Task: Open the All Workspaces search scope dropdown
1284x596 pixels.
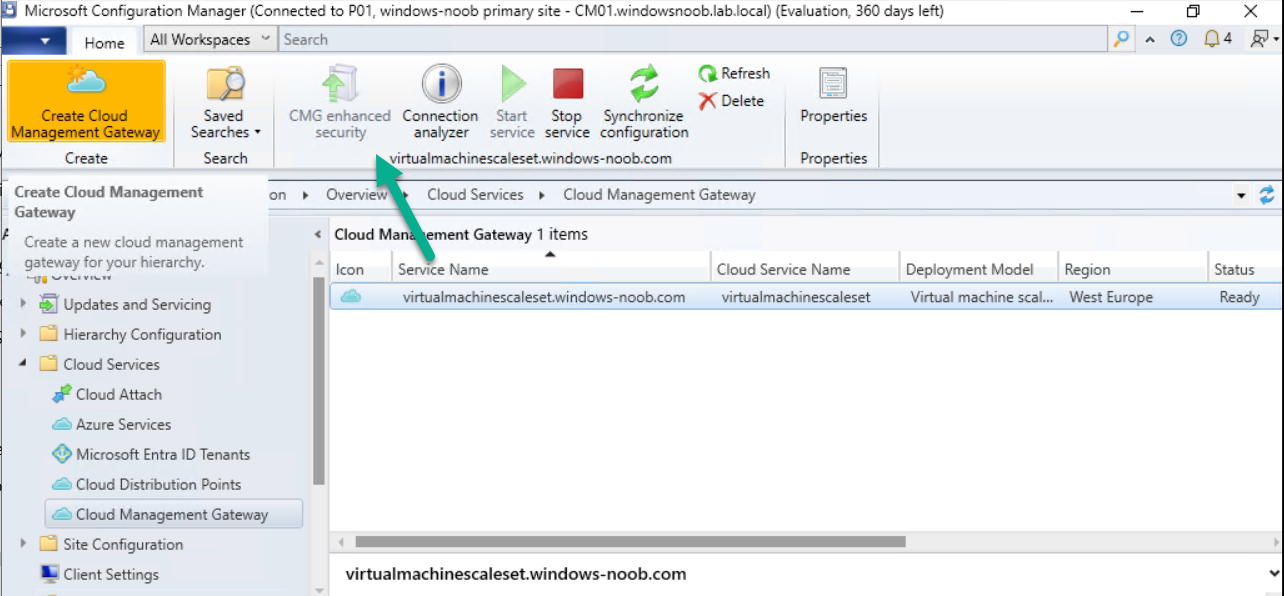Action: [210, 40]
